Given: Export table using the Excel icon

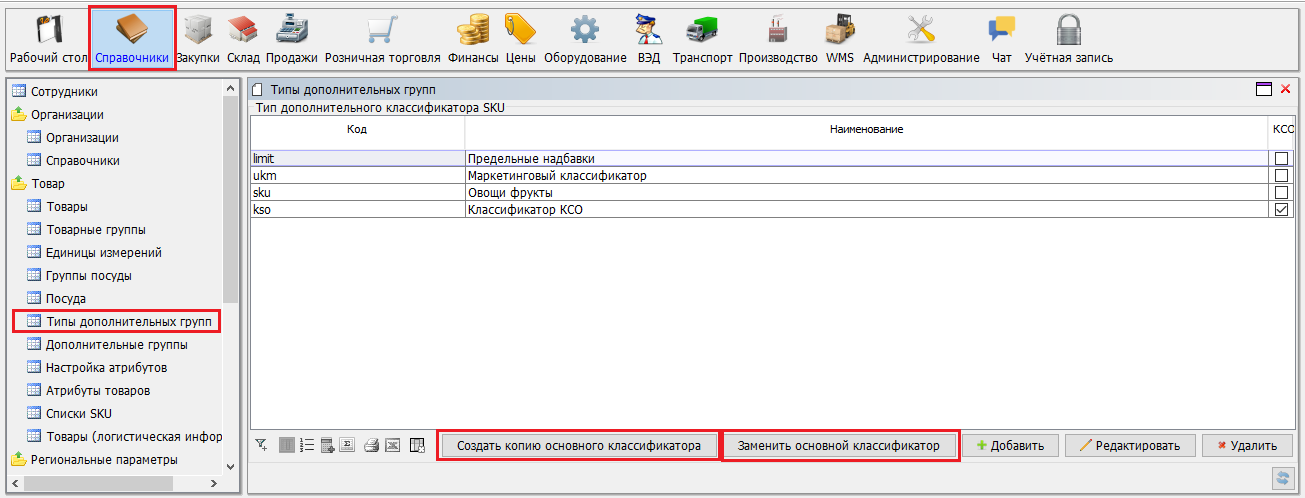Looking at the screenshot, I should pos(393,446).
